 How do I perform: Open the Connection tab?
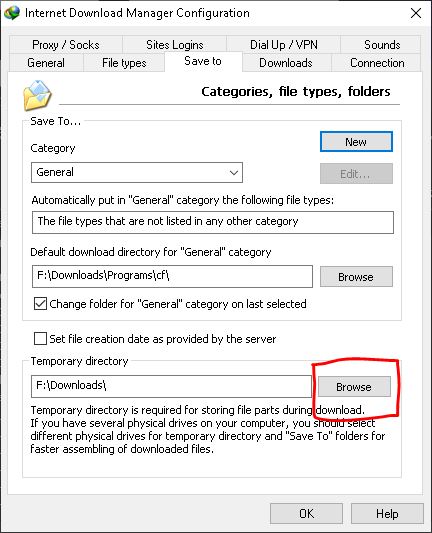tap(377, 63)
